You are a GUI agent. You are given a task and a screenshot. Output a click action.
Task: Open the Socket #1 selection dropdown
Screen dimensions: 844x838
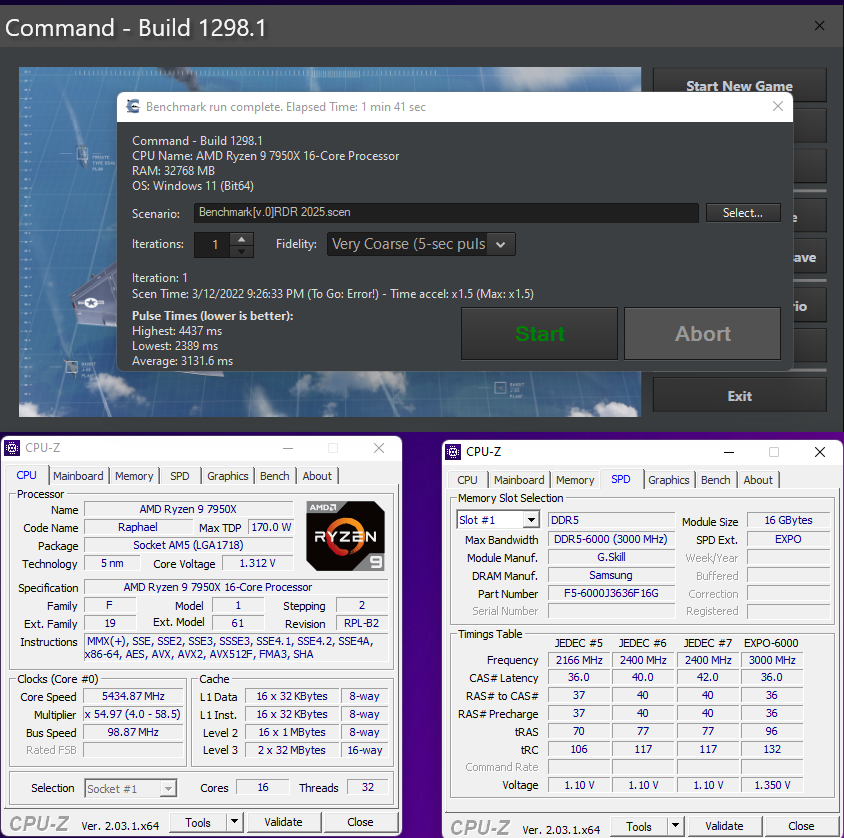[168, 789]
